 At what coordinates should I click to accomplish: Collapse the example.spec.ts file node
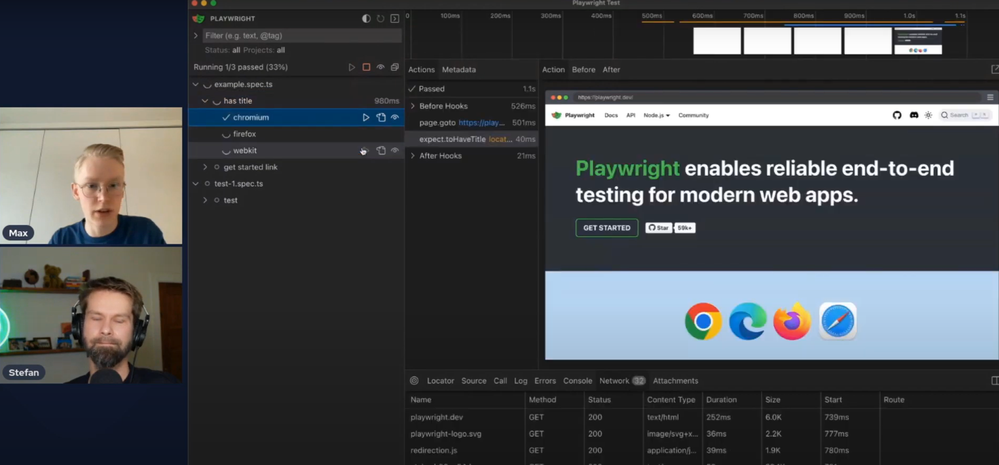pyautogui.click(x=196, y=84)
